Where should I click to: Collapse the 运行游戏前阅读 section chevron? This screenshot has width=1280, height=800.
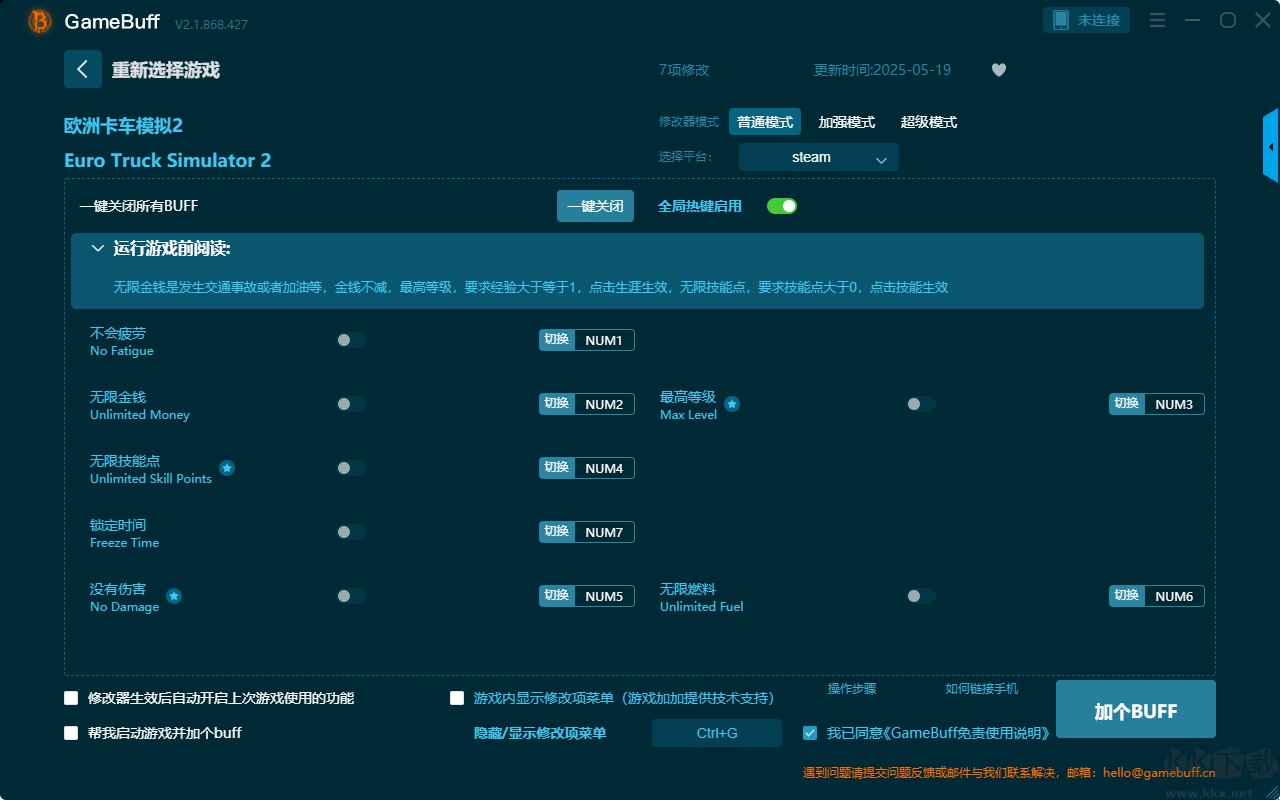click(98, 248)
